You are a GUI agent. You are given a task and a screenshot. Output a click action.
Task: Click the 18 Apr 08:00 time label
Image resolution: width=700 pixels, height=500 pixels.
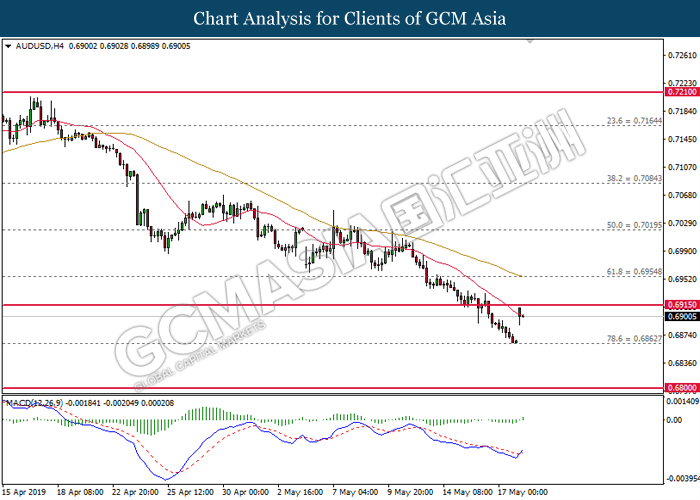pos(80,492)
